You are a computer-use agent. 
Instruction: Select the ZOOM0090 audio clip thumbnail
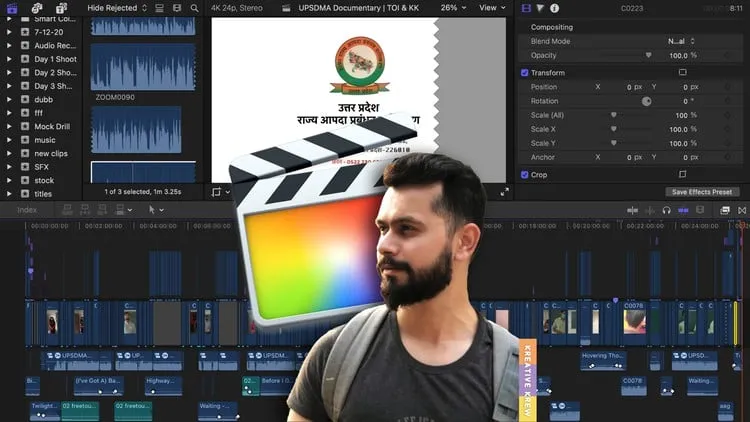(143, 67)
